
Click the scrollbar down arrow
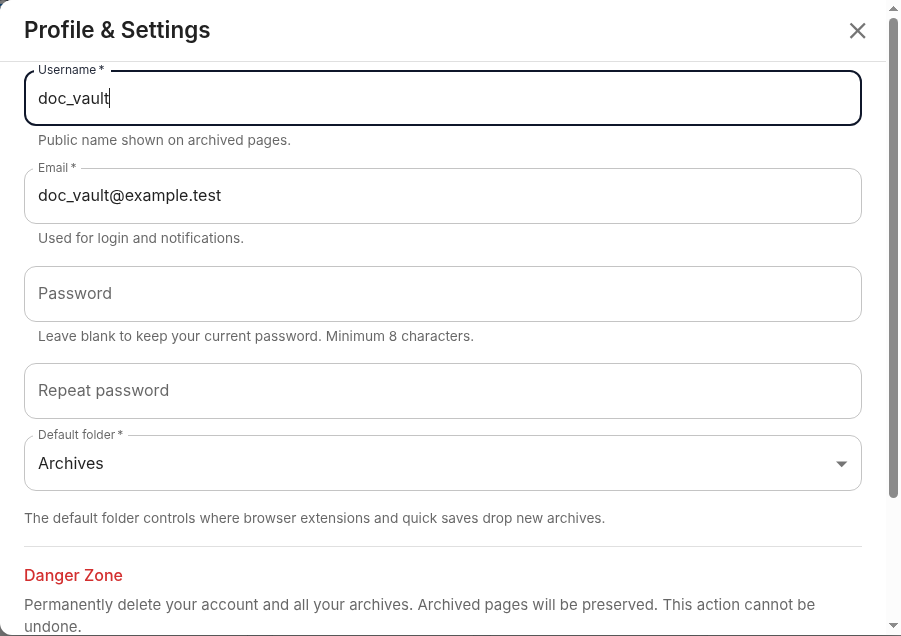click(893, 626)
